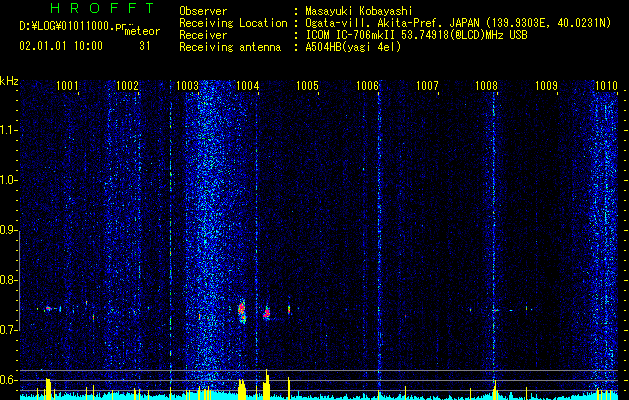The image size is (629, 400).
Task: Click the bright red meteor echo before 1004
Action: [242, 311]
